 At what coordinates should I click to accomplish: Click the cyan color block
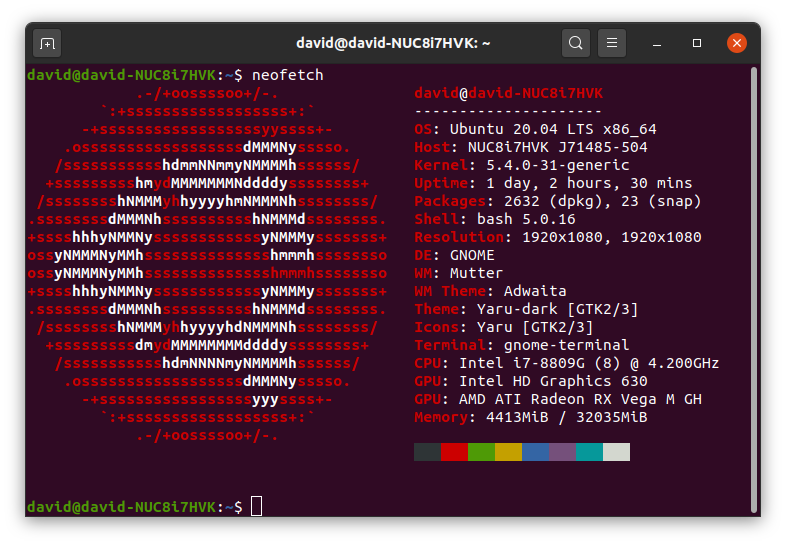[x=590, y=452]
